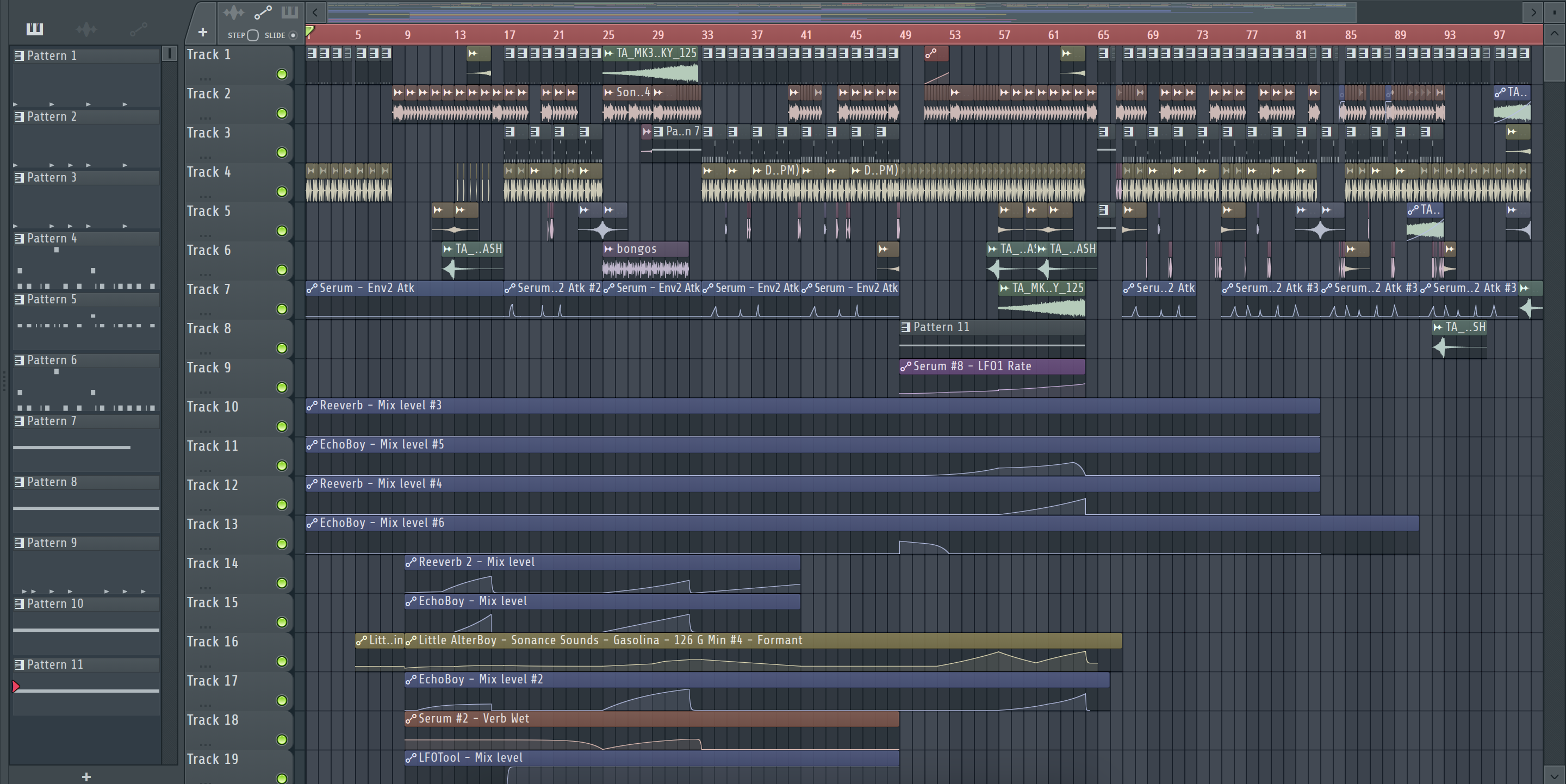
Task: Select Track 19 header
Action: pyautogui.click(x=238, y=767)
